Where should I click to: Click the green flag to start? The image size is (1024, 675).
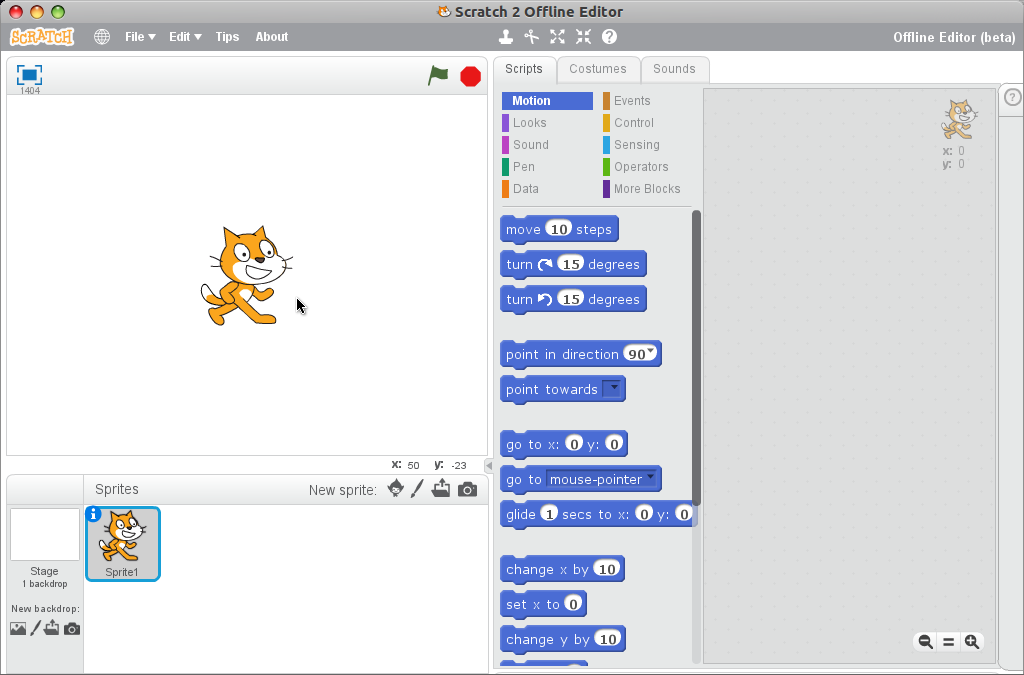438,76
